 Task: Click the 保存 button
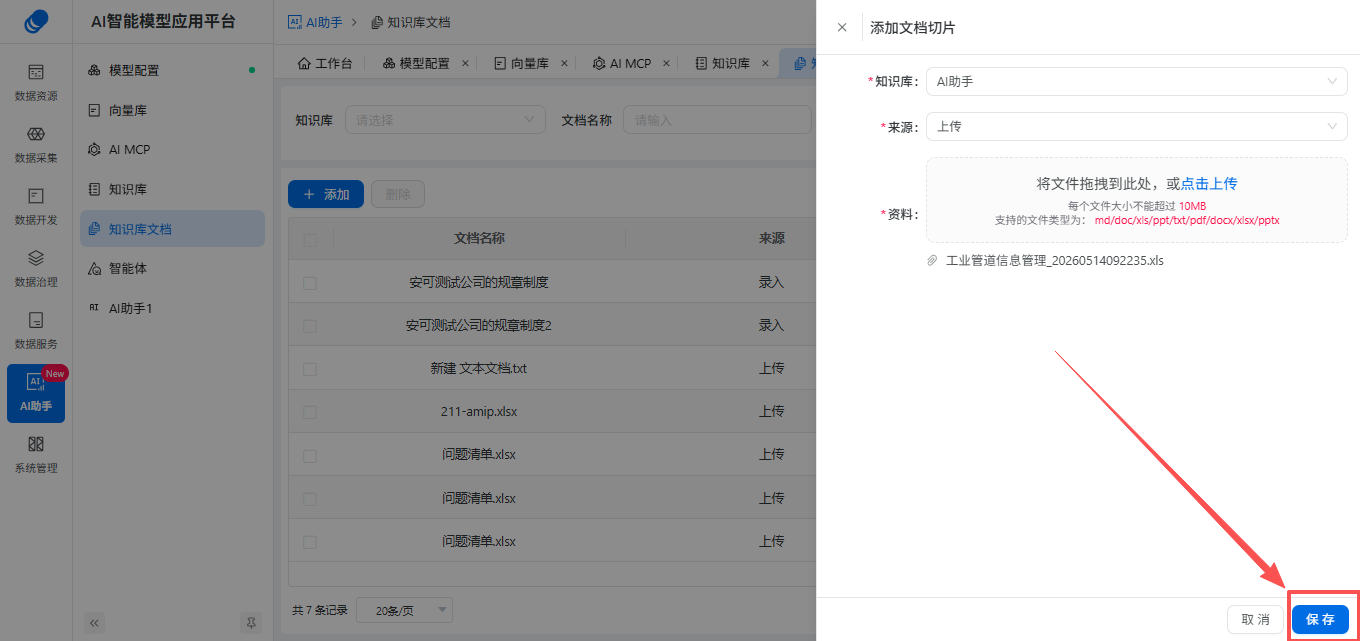[1320, 619]
